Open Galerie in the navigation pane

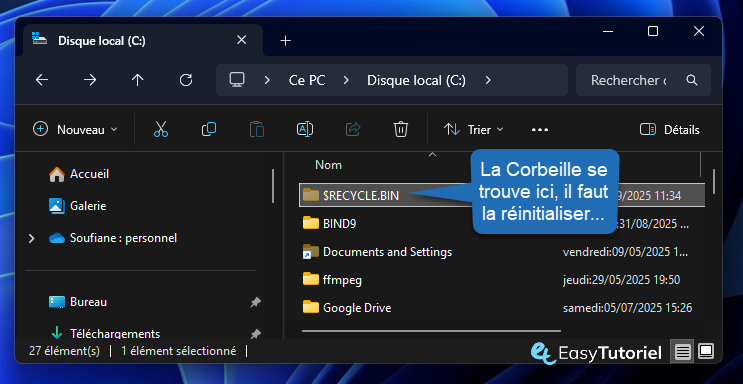click(x=78, y=206)
